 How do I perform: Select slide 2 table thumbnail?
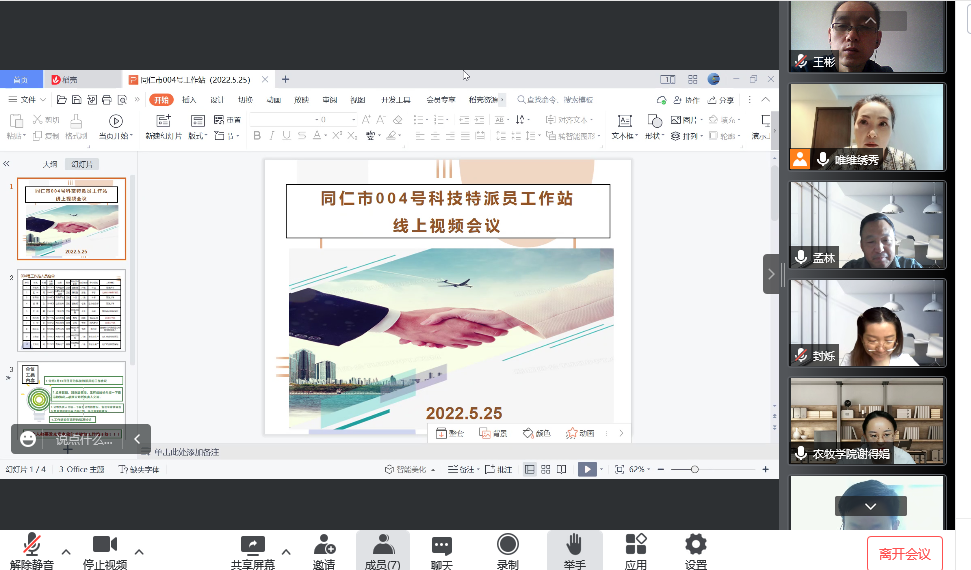click(x=71, y=310)
